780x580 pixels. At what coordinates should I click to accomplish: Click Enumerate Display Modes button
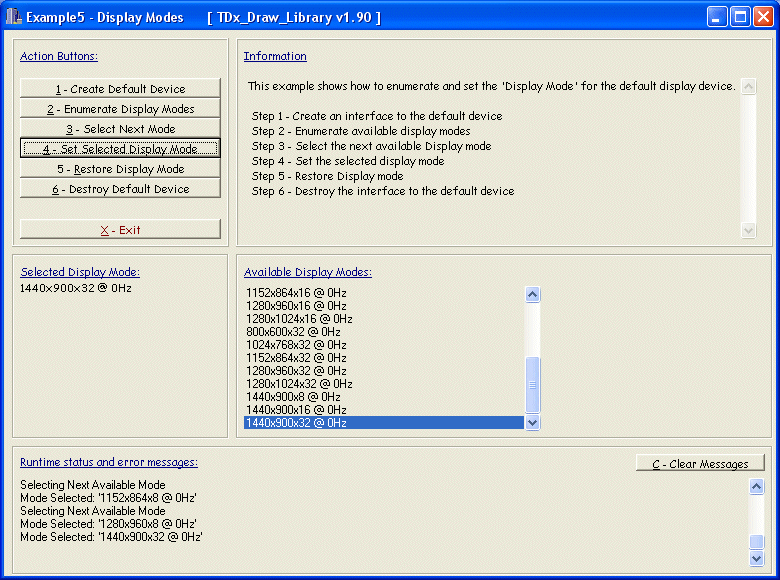[120, 109]
